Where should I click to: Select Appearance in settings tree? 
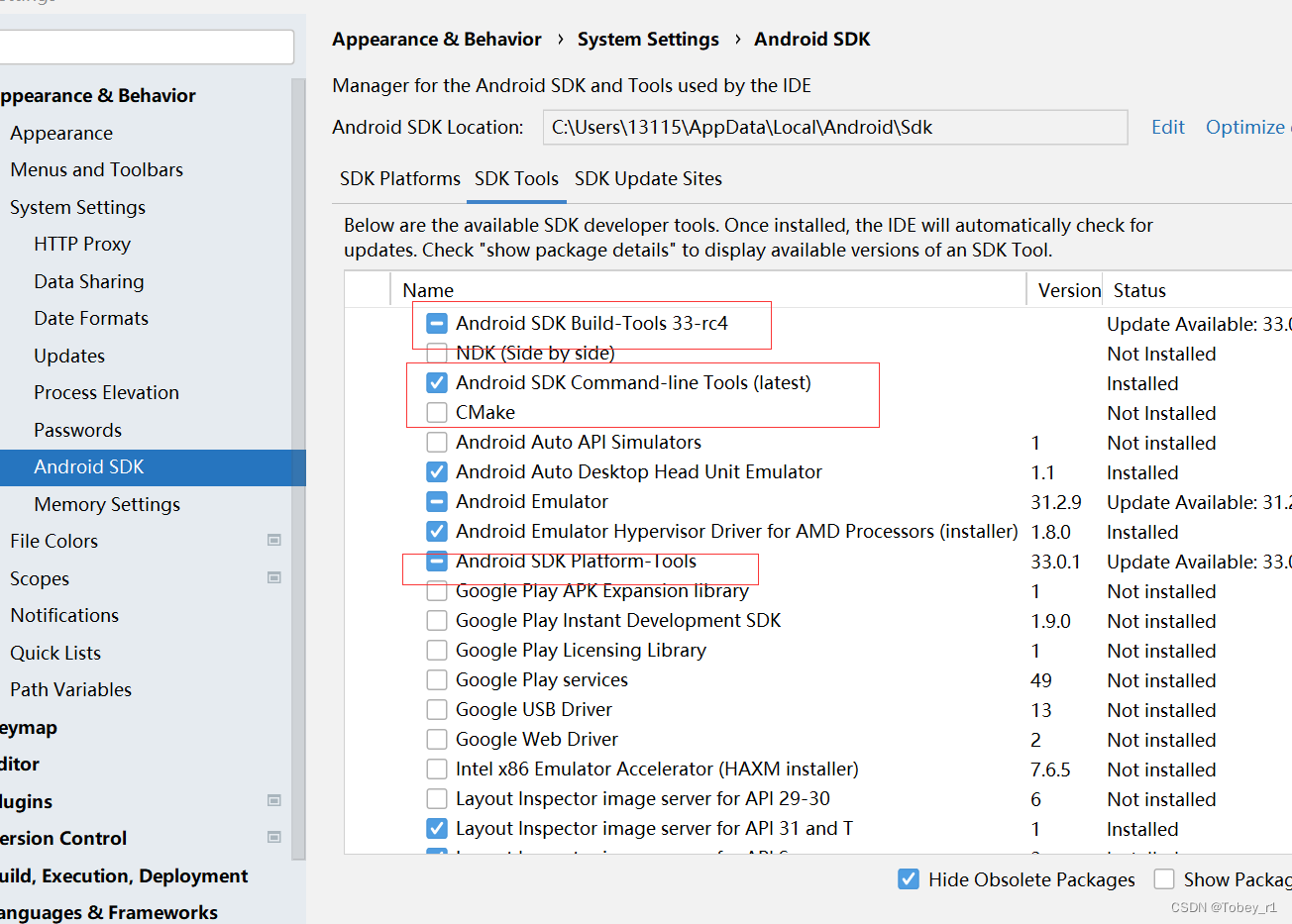pyautogui.click(x=61, y=133)
